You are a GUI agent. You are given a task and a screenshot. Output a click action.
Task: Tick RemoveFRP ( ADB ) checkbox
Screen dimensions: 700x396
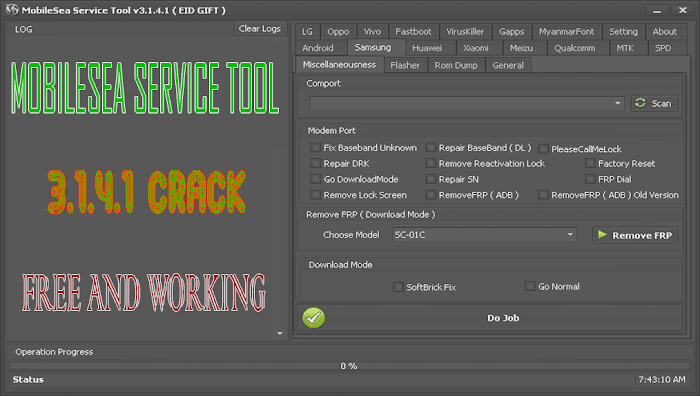pyautogui.click(x=430, y=195)
